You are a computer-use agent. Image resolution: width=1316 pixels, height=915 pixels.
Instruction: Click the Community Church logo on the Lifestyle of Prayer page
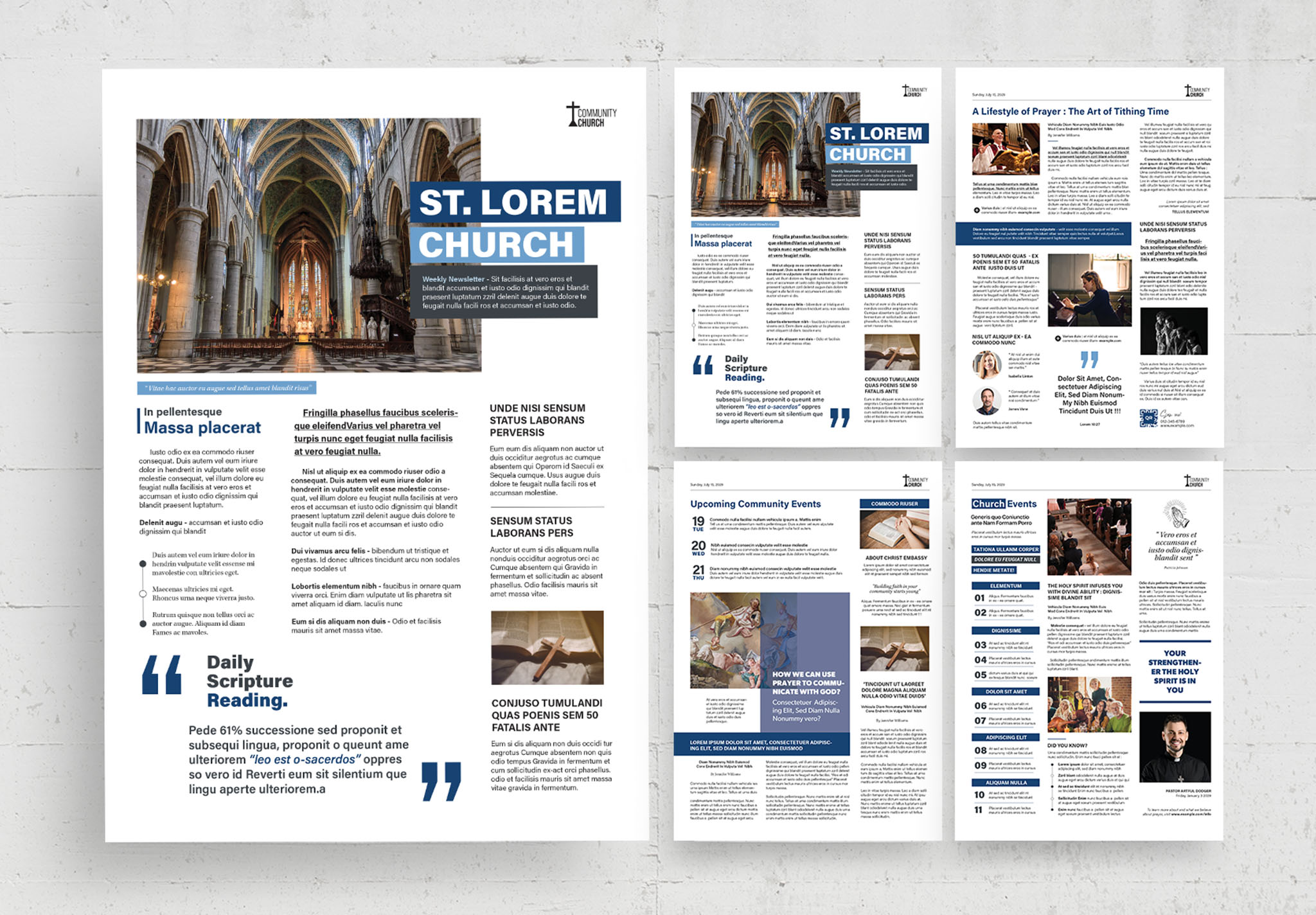coord(1197,91)
